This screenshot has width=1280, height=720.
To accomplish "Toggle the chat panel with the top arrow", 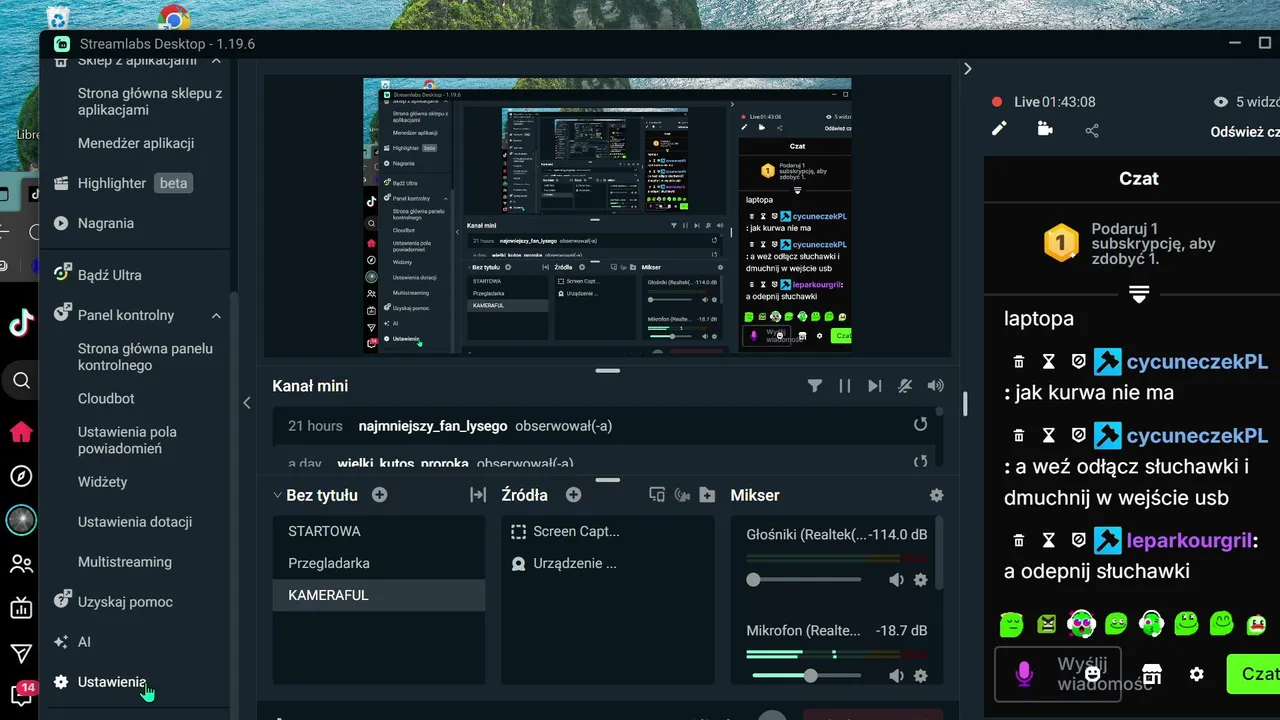I will click(x=967, y=69).
